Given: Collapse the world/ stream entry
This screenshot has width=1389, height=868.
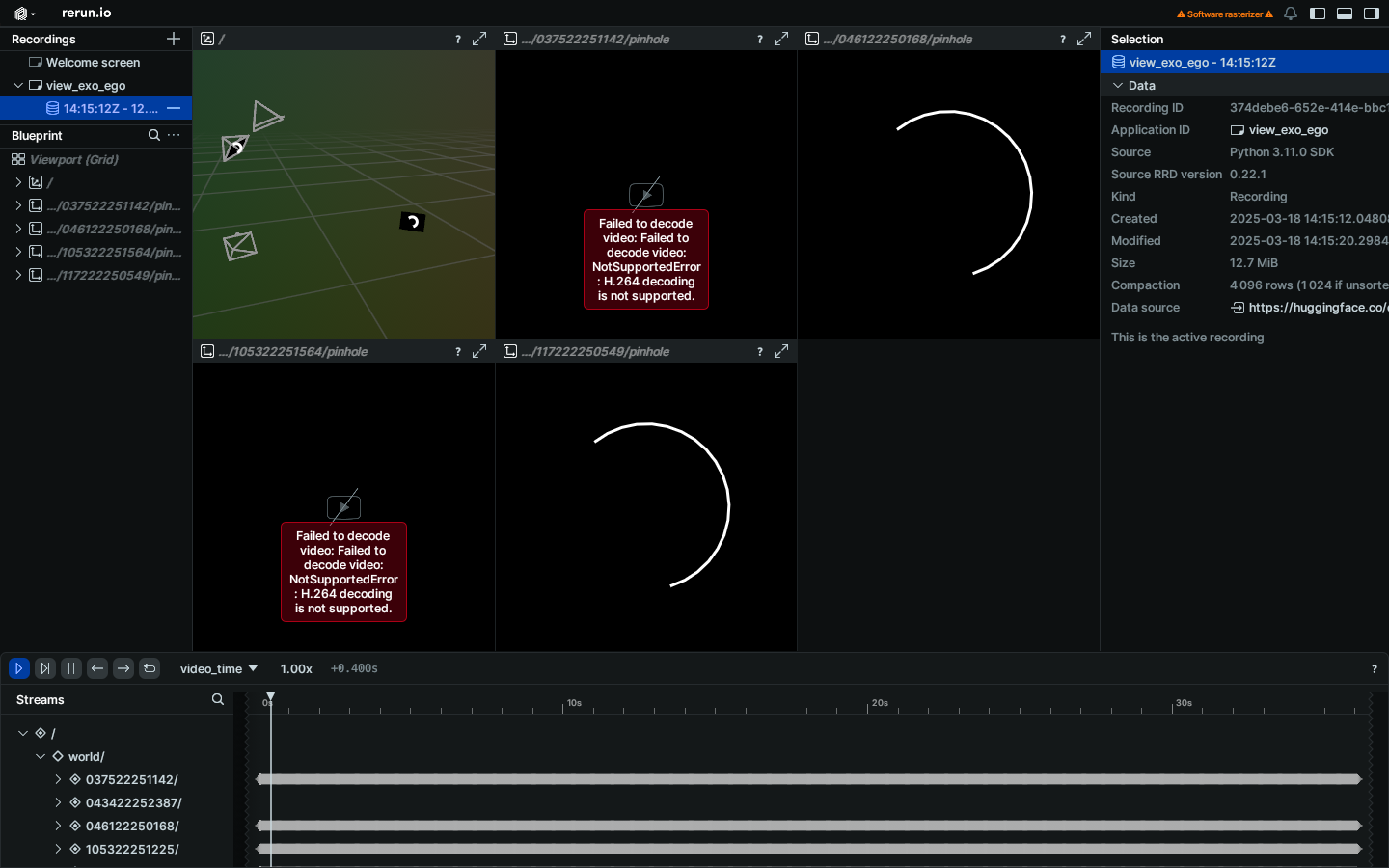Looking at the screenshot, I should point(41,756).
